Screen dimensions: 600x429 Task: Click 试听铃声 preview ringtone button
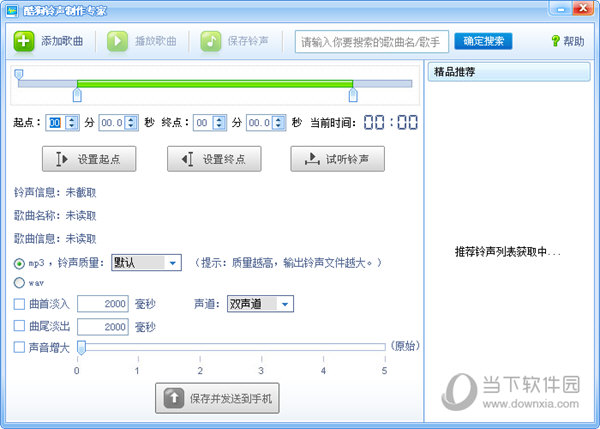[x=338, y=159]
